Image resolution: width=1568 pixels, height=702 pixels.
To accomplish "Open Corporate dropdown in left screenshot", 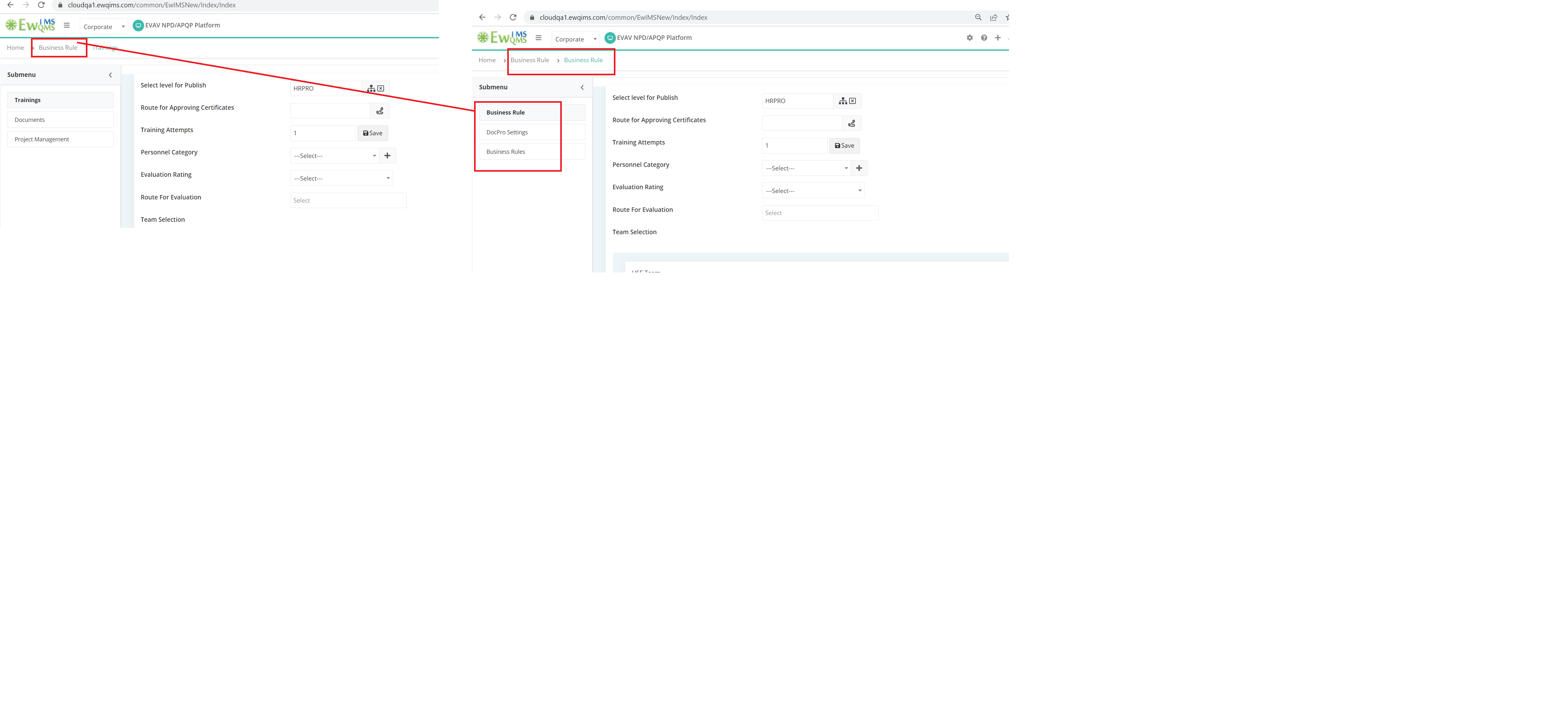I will point(104,27).
